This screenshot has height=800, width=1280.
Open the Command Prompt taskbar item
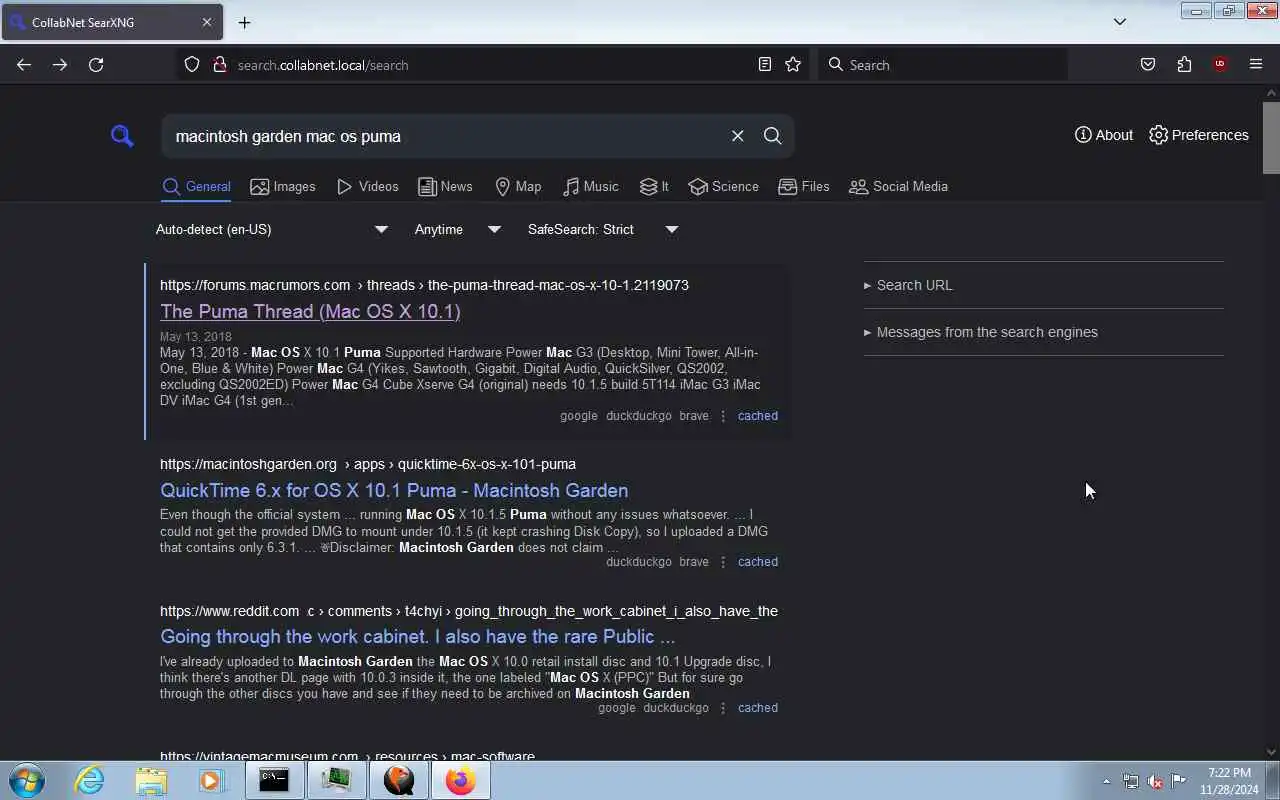tap(274, 780)
